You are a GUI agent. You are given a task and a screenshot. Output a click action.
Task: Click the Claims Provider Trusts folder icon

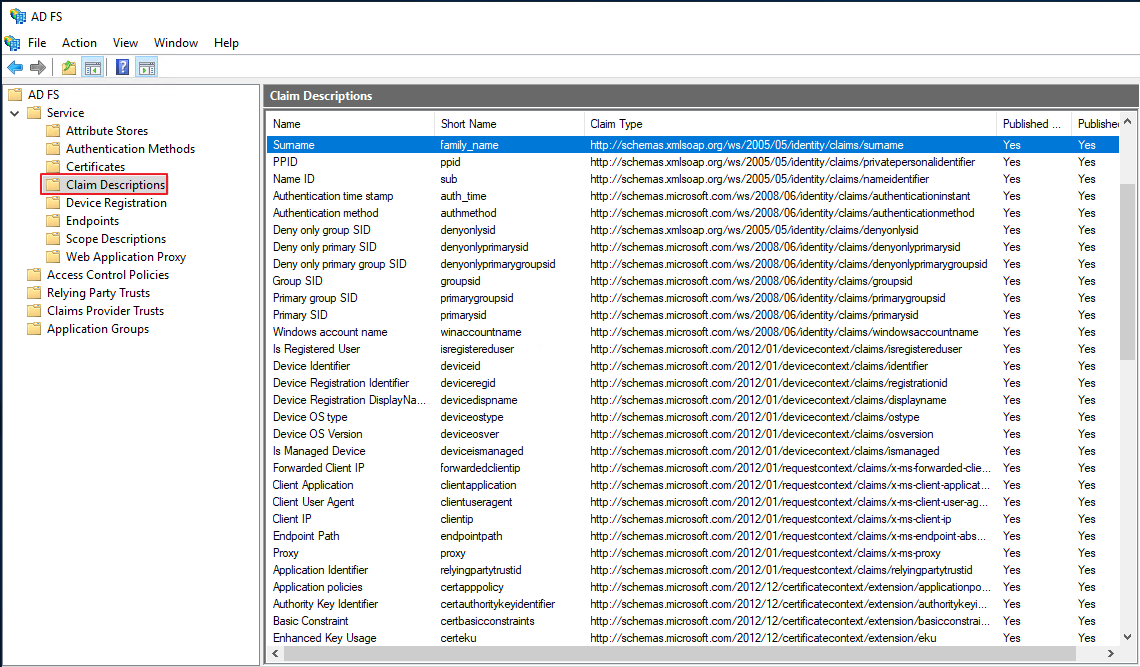click(x=34, y=311)
